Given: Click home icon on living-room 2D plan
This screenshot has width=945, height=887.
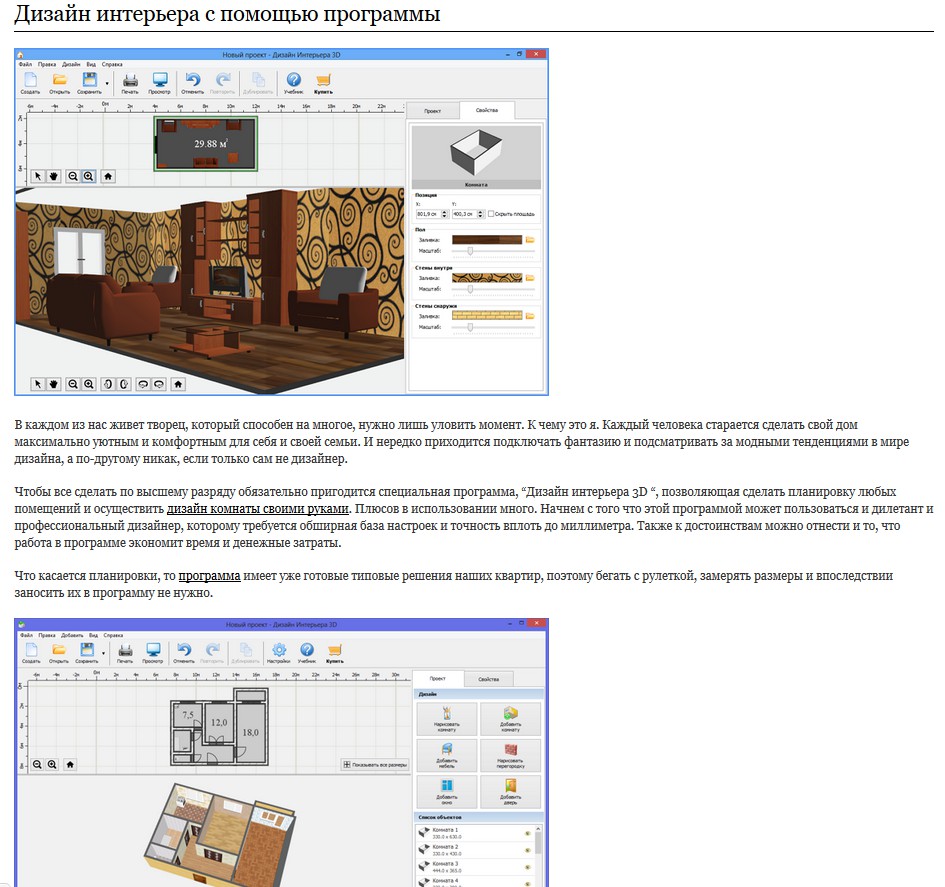Looking at the screenshot, I should point(108,176).
